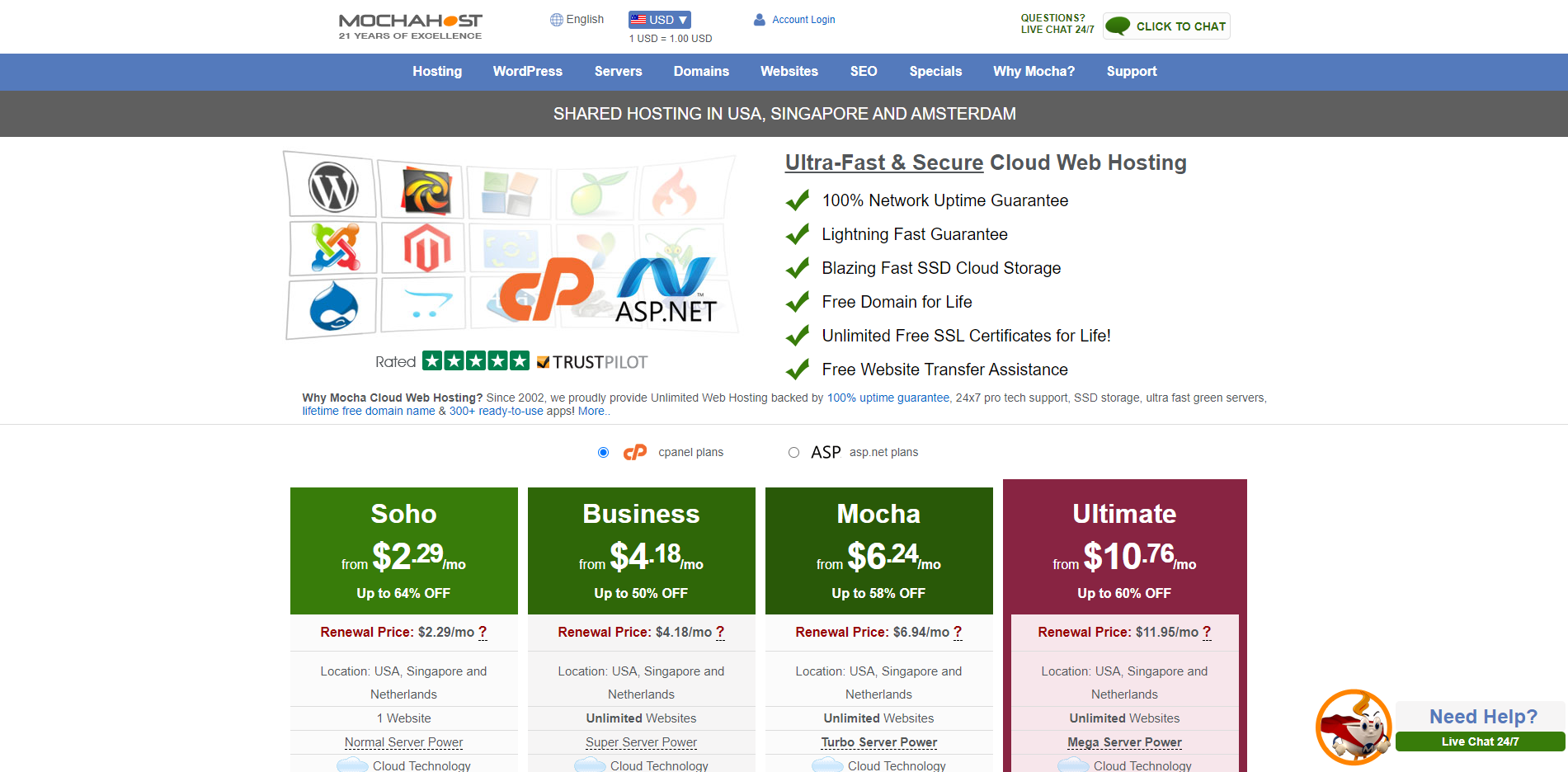Image resolution: width=1568 pixels, height=772 pixels.
Task: Click the Ultra-Fast & Secure heading
Action: click(986, 162)
